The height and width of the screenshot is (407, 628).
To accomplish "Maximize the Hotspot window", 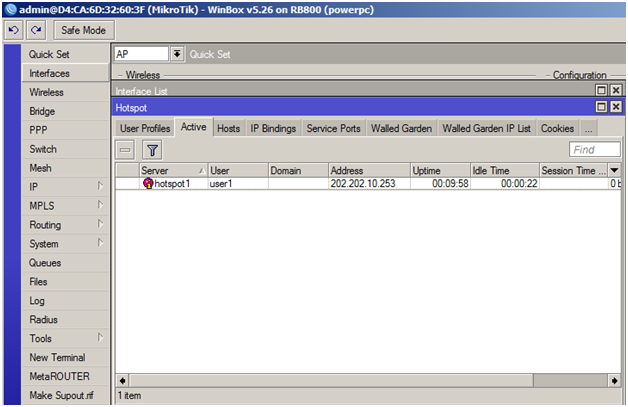I will pyautogui.click(x=601, y=107).
